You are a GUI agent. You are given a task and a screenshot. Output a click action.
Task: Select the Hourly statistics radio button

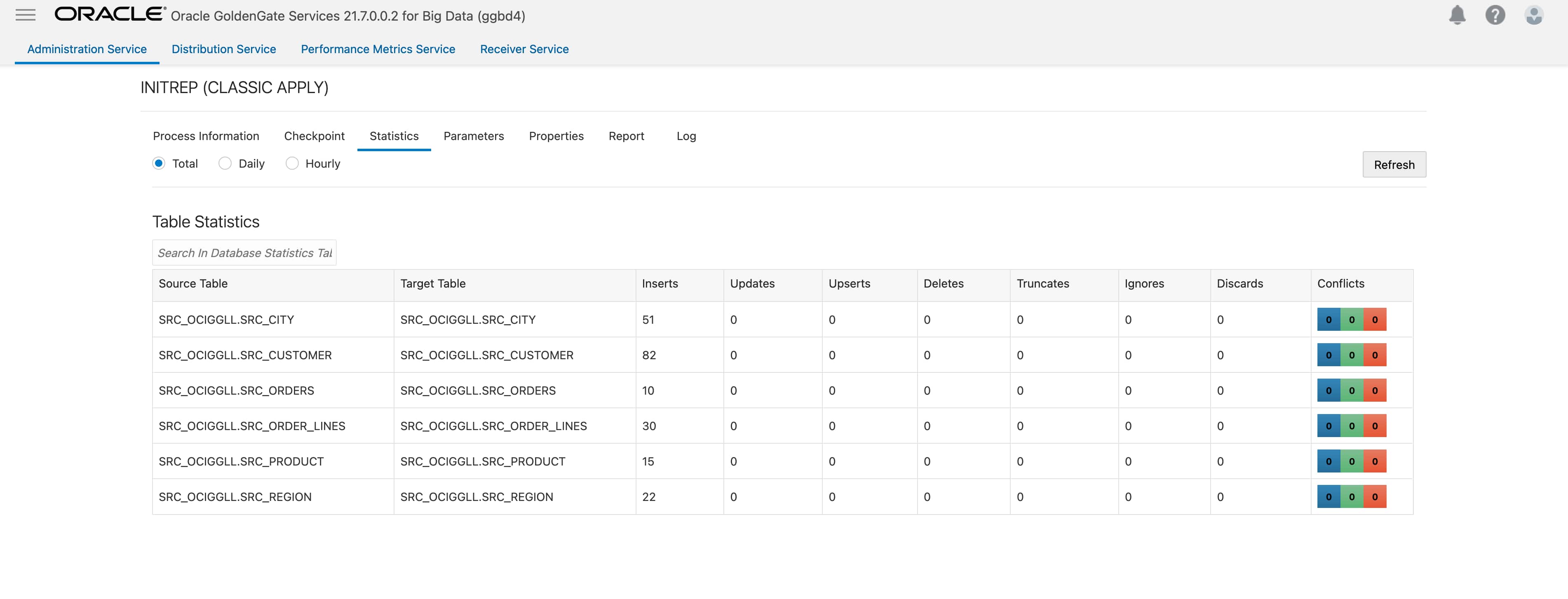tap(292, 163)
